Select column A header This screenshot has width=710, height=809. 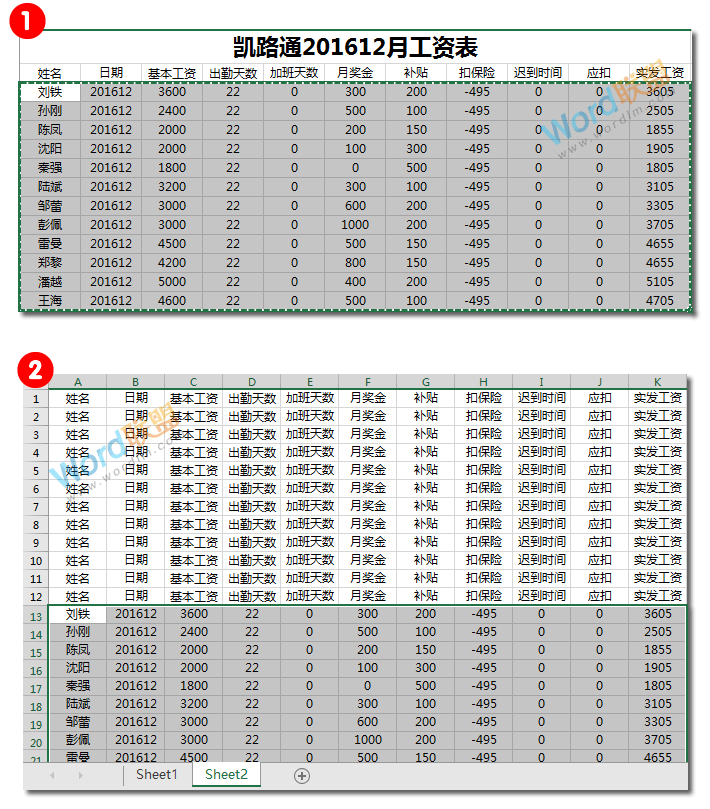[x=78, y=382]
